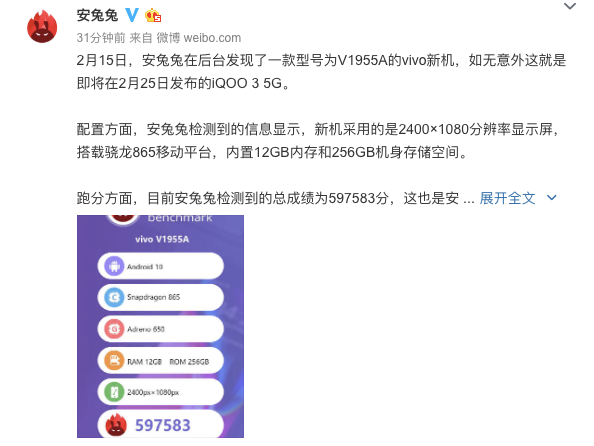The image size is (594, 446).
Task: Open the 安兔兔 username link
Action: (x=97, y=16)
